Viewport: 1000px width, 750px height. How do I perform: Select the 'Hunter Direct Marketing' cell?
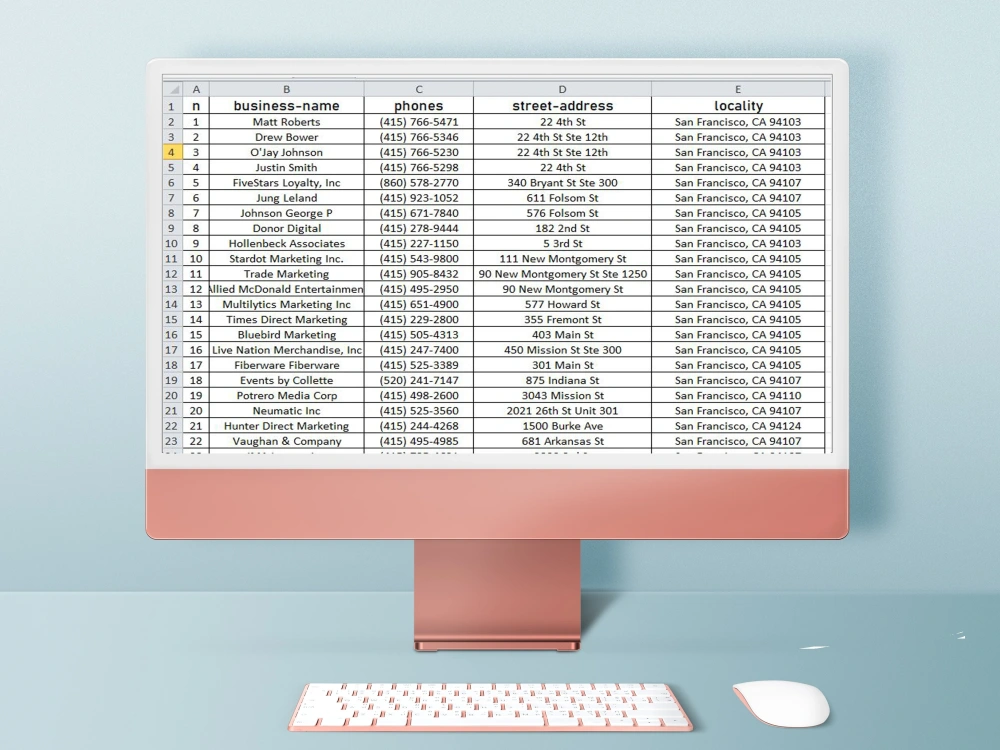click(x=286, y=426)
